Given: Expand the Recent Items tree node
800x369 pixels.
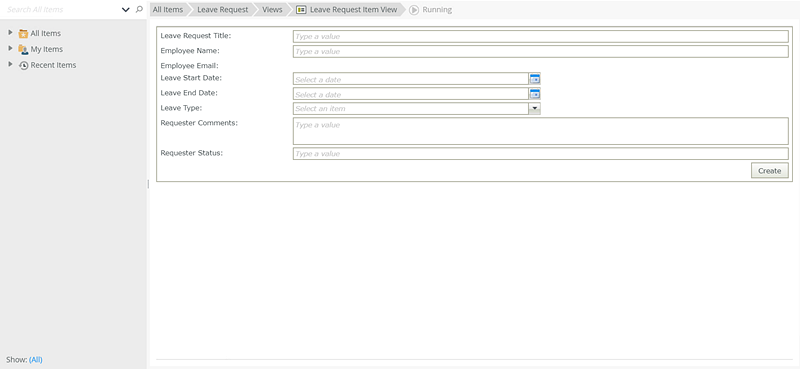Looking at the screenshot, I should [x=10, y=64].
